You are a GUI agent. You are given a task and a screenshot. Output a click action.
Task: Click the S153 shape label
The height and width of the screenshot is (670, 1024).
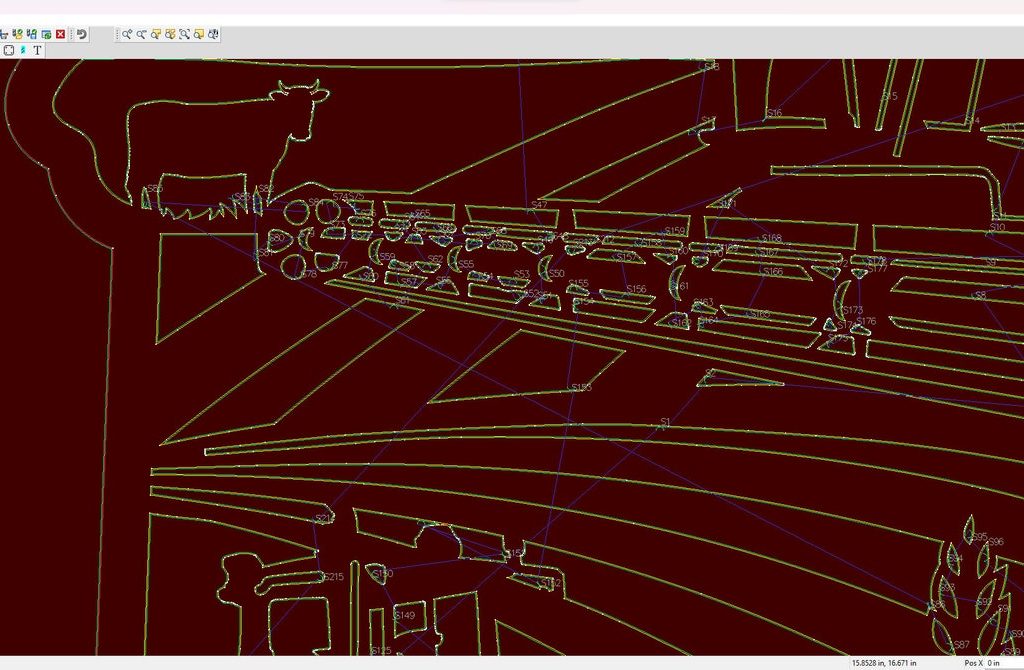pos(580,387)
